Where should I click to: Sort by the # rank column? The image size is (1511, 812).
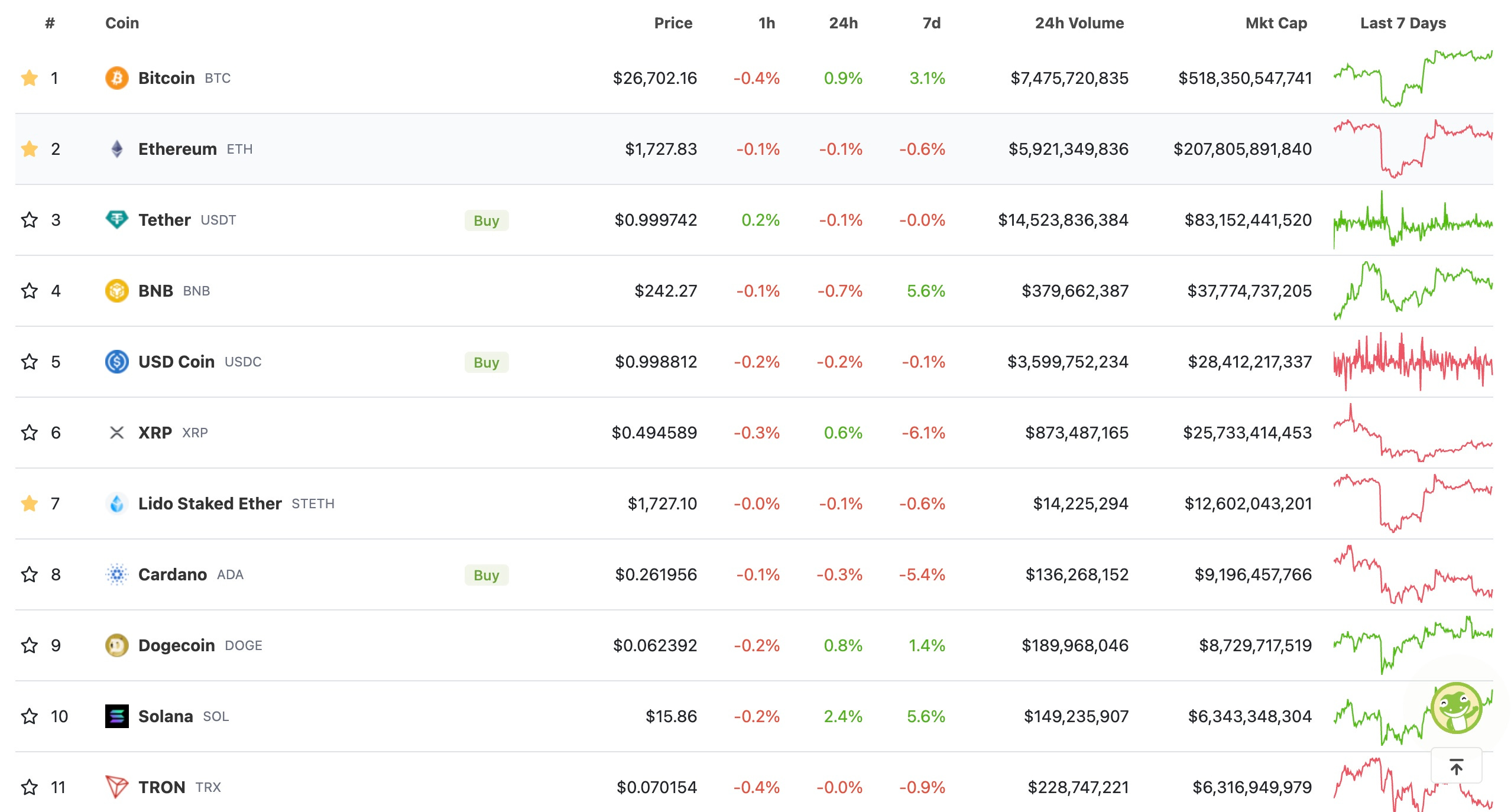[50, 23]
